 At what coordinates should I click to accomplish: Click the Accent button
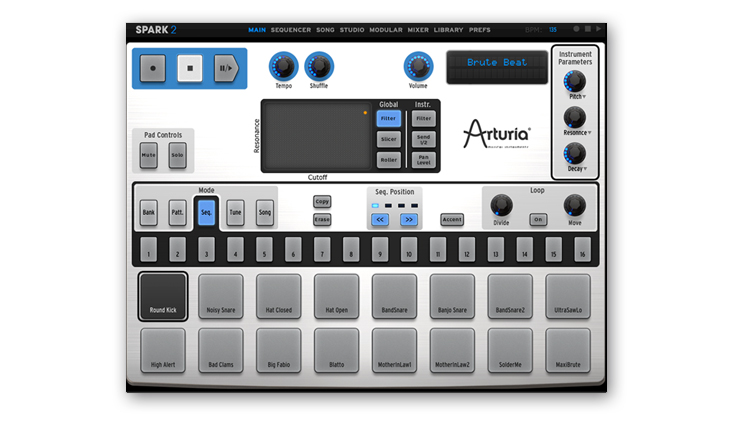click(452, 220)
